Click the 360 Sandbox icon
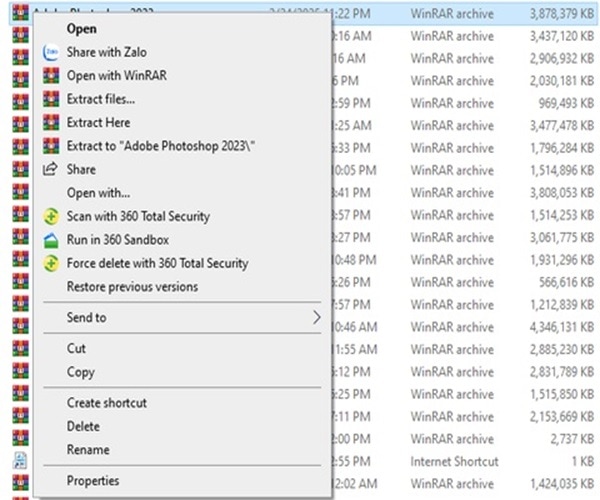This screenshot has width=600, height=500. [x=51, y=240]
